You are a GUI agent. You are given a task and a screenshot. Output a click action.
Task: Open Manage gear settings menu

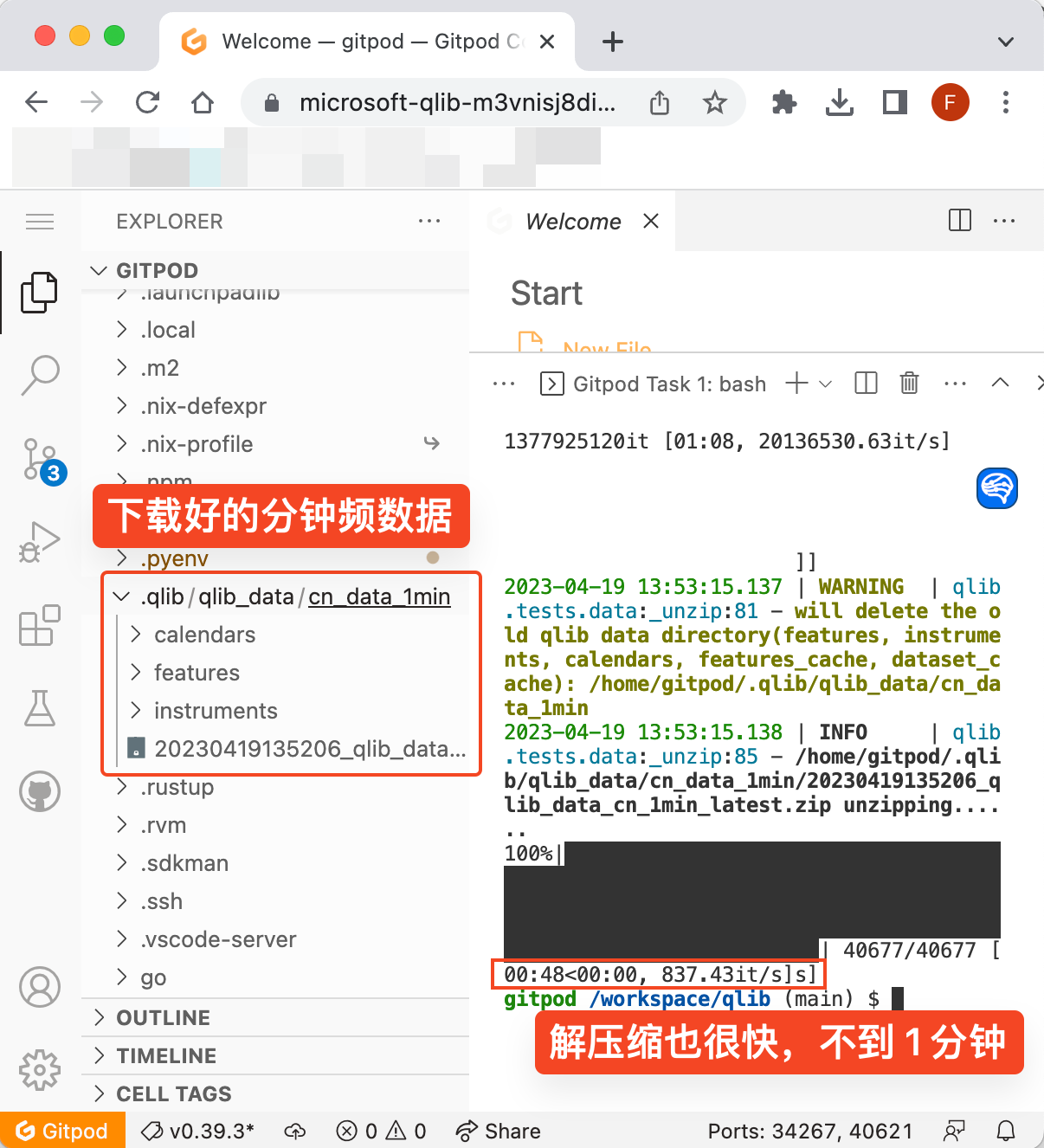coord(40,1070)
